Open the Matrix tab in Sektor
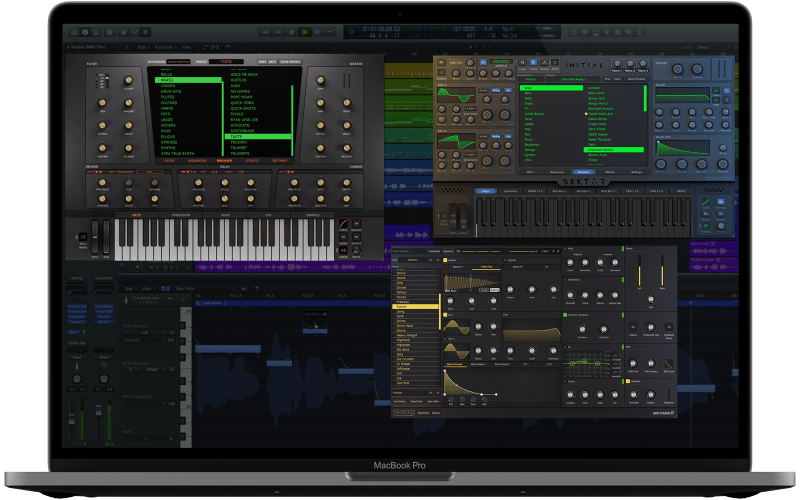 tap(681, 191)
